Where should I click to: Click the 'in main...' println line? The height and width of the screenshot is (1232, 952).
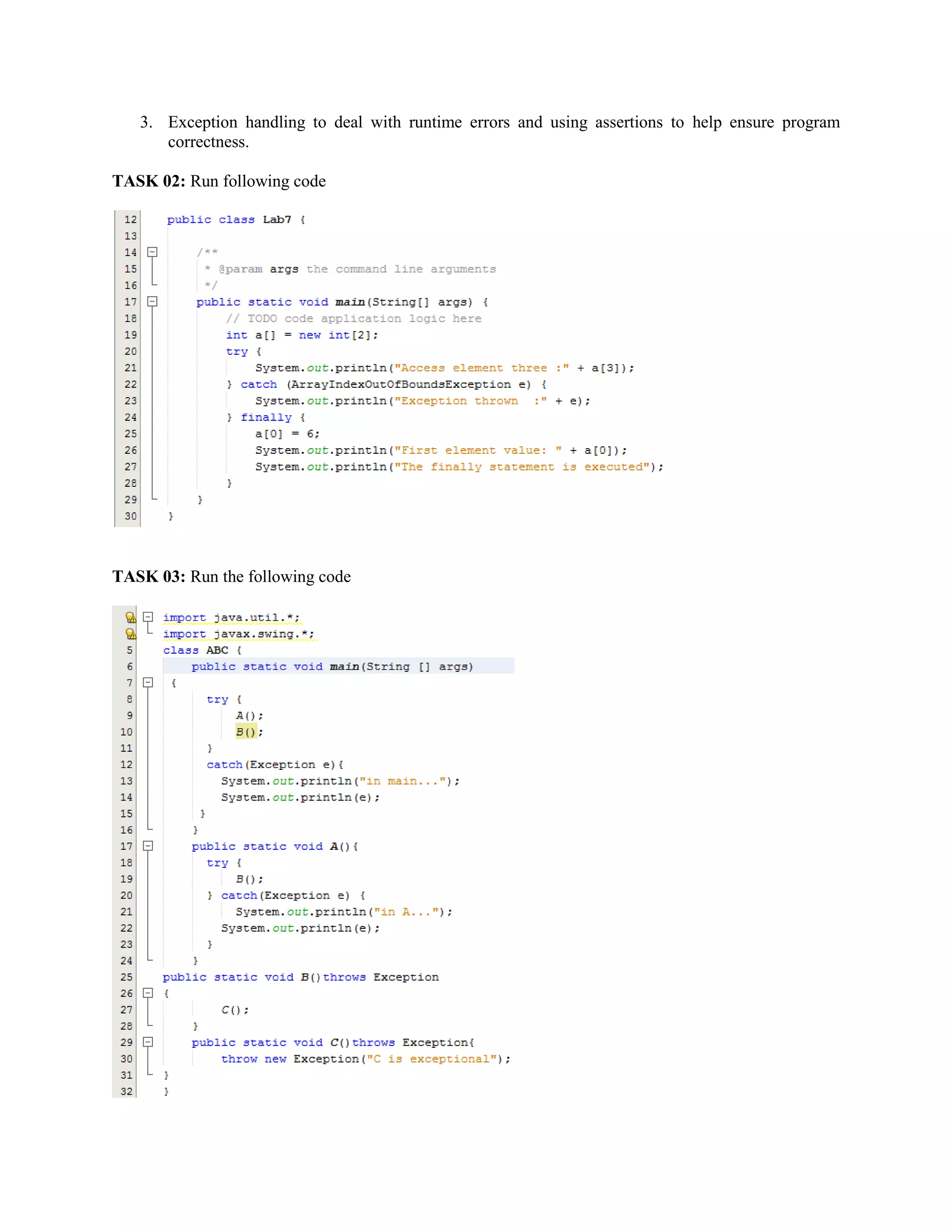click(x=340, y=782)
